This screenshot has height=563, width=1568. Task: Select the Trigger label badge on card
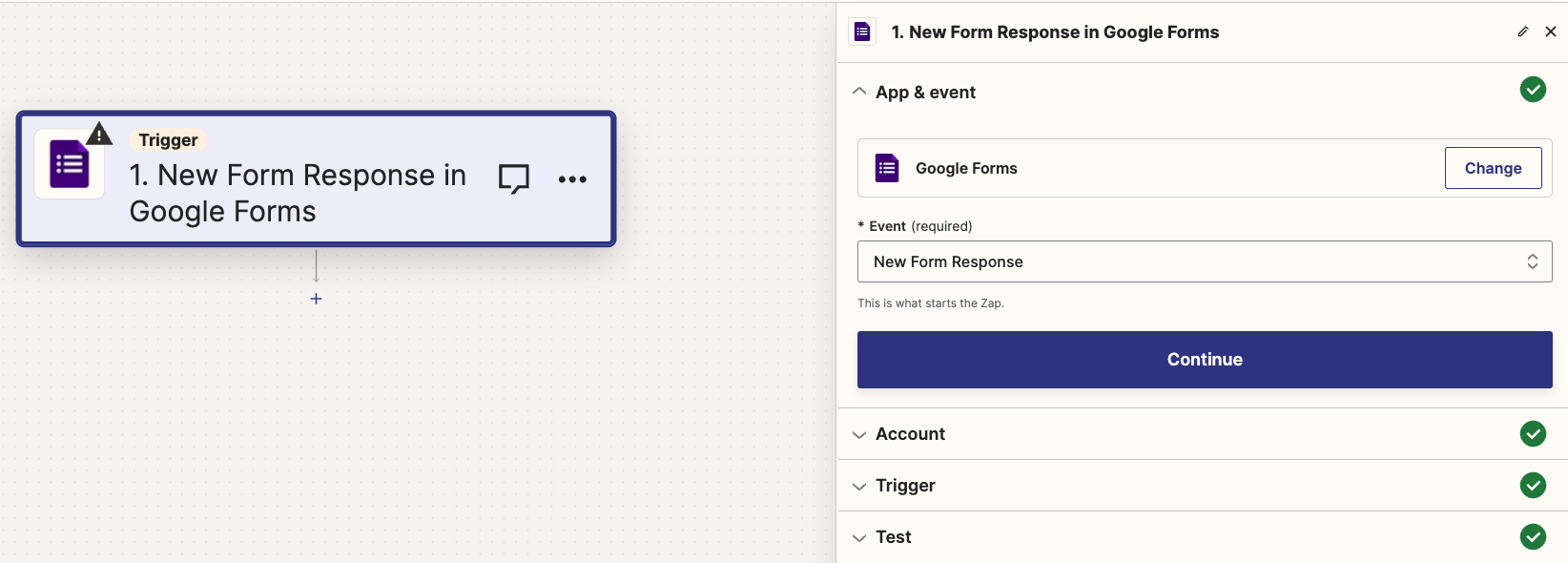tap(168, 140)
